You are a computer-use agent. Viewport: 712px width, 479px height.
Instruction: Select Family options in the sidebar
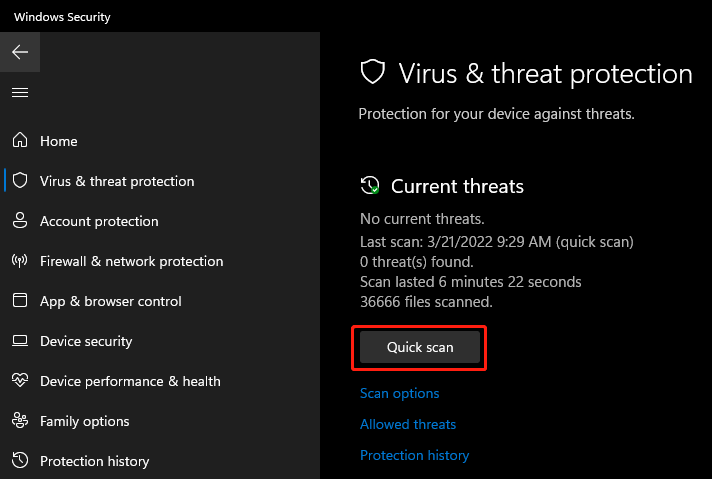pyautogui.click(x=84, y=421)
